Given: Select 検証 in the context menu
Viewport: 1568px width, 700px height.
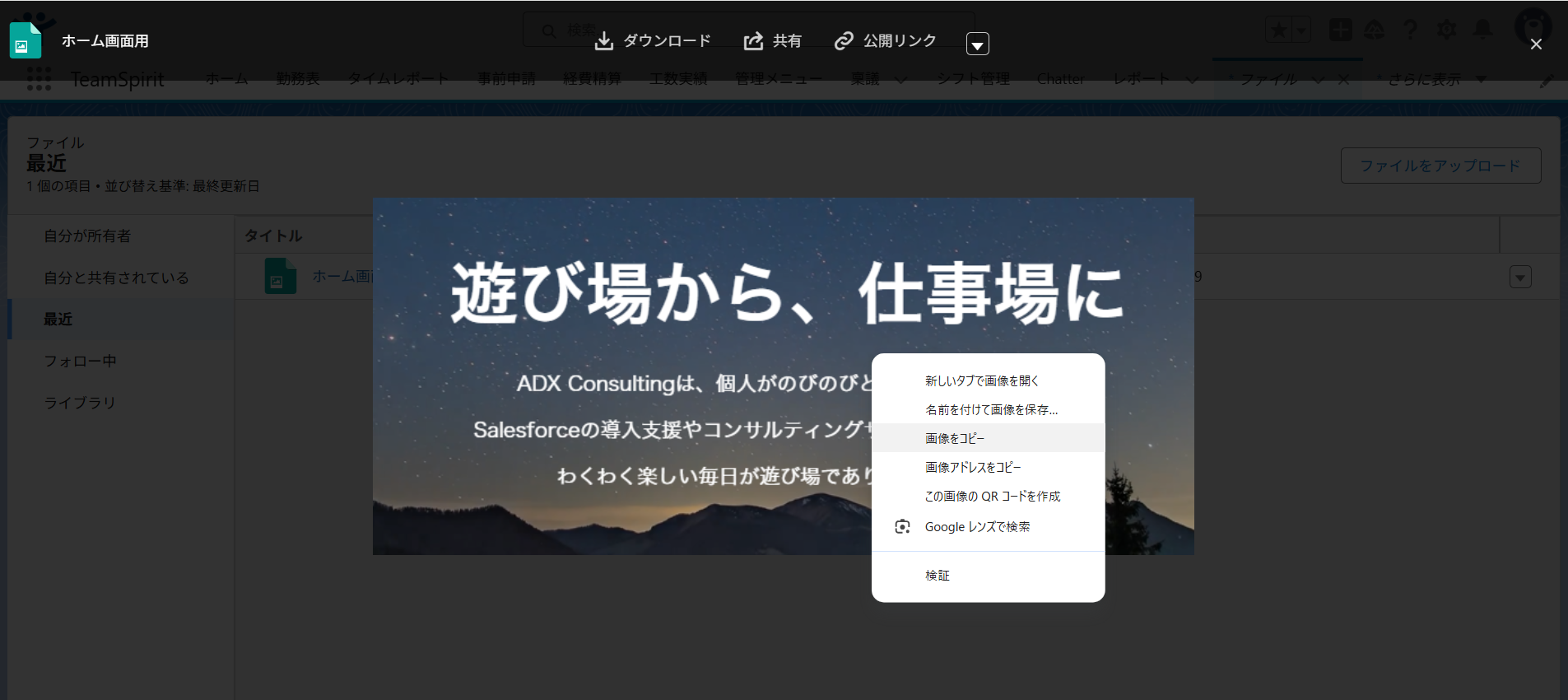Looking at the screenshot, I should point(988,575).
